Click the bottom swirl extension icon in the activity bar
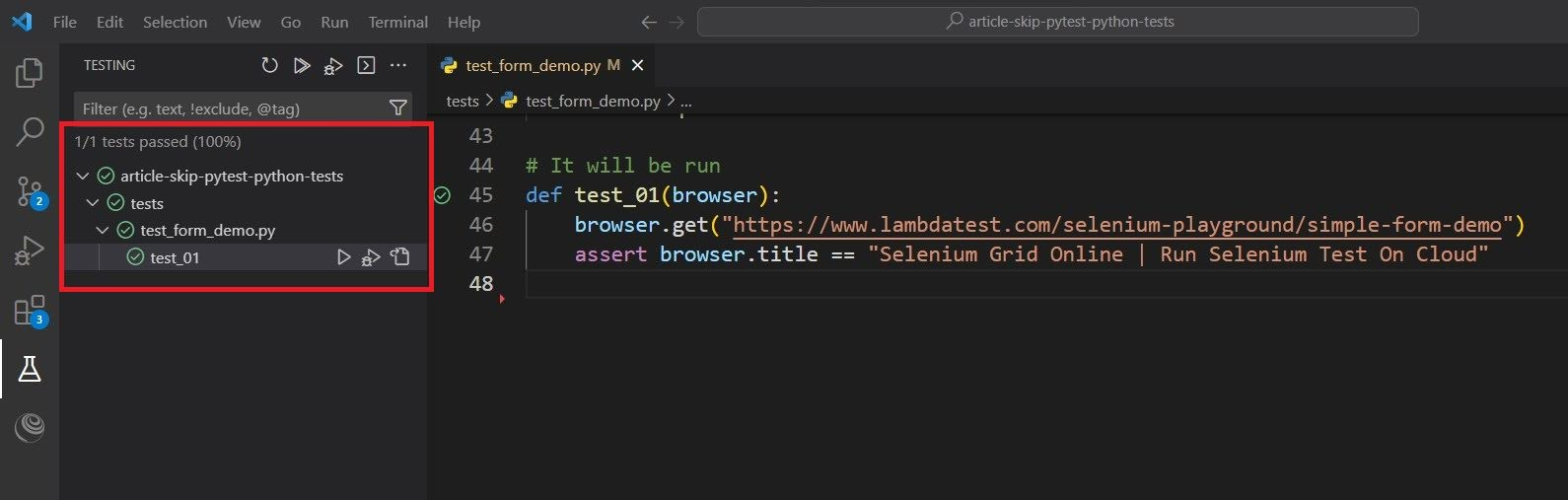Screen dimensions: 1568x500 coord(30,428)
